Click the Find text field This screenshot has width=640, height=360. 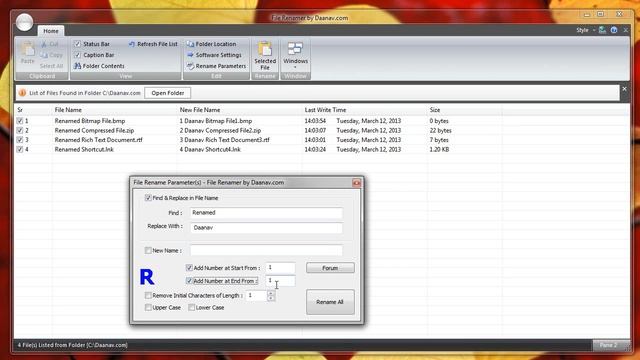266,213
